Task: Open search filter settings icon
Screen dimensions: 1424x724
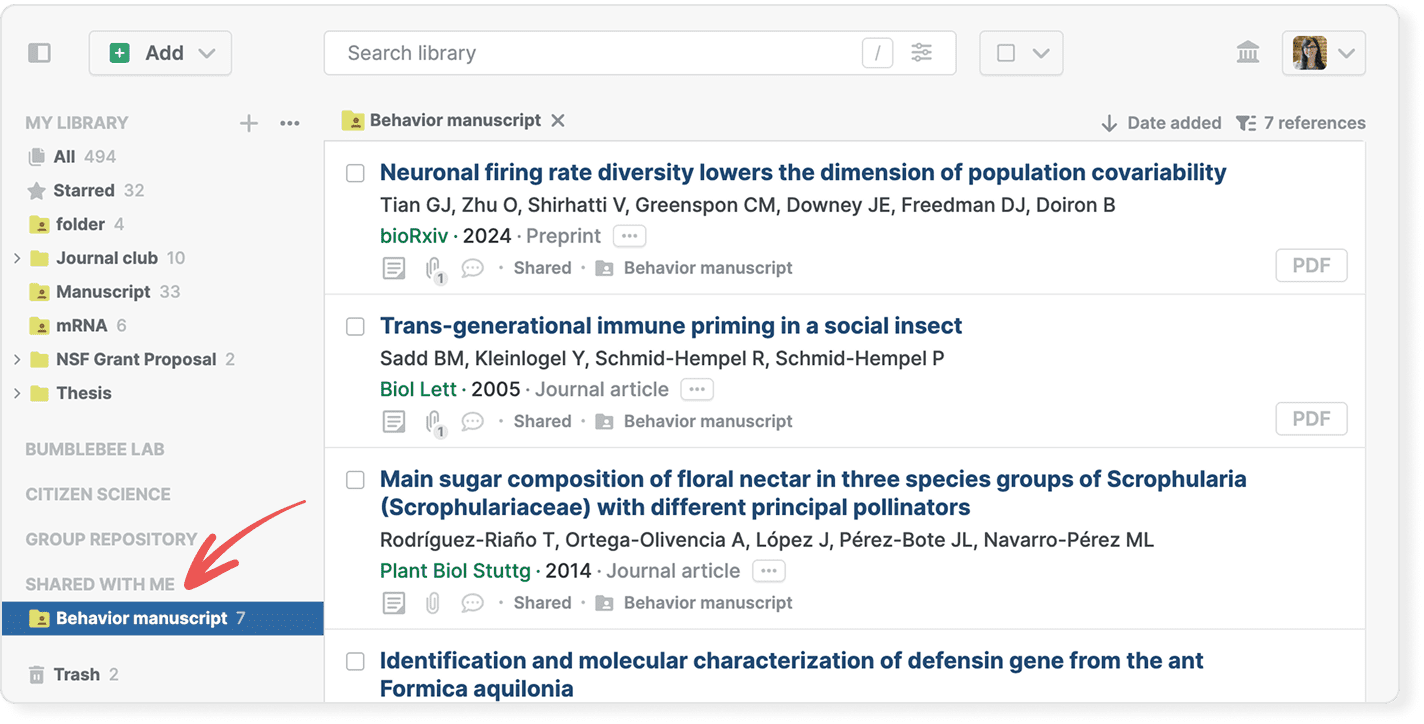Action: coord(921,53)
